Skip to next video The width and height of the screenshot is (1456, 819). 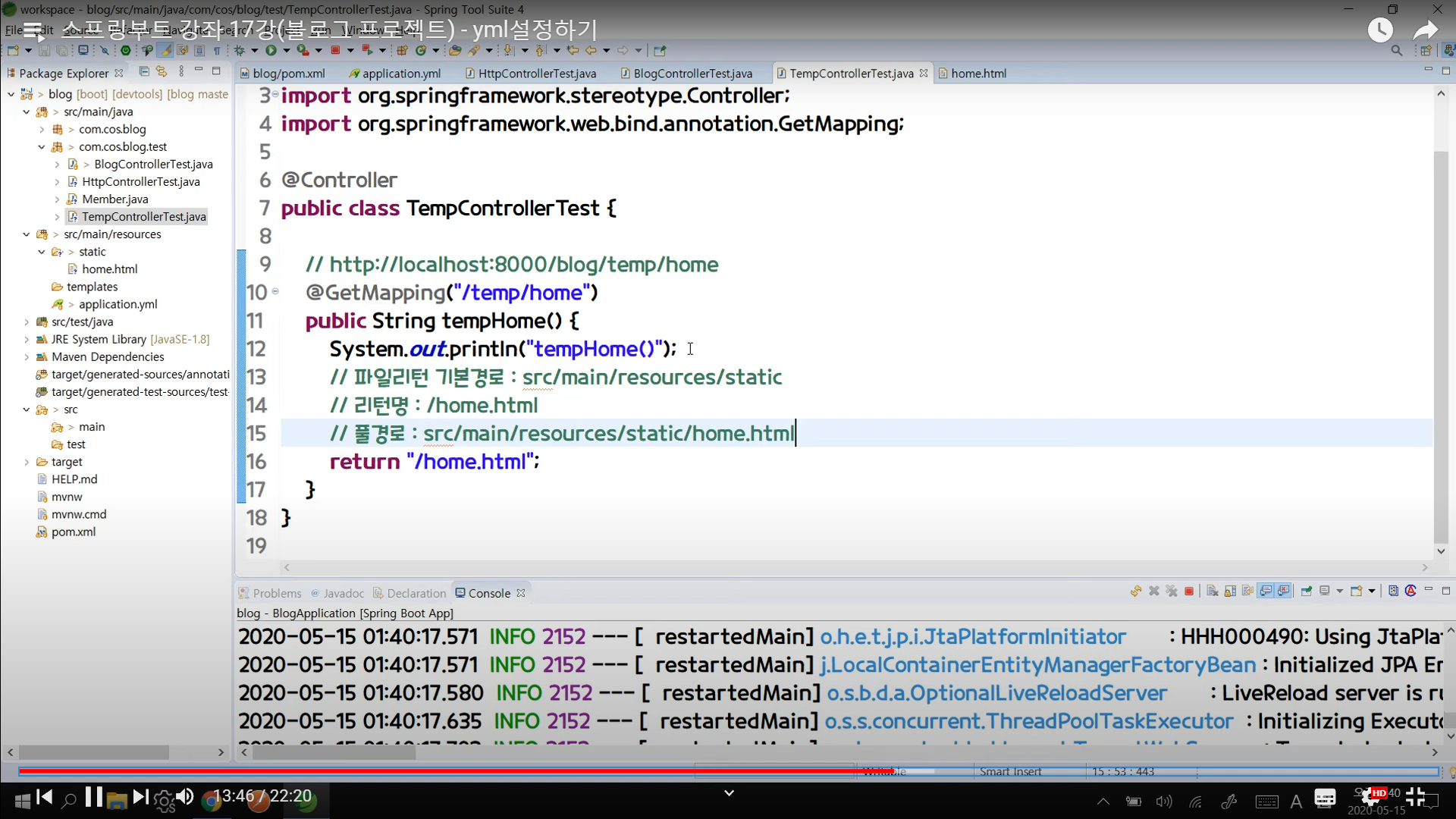140,797
